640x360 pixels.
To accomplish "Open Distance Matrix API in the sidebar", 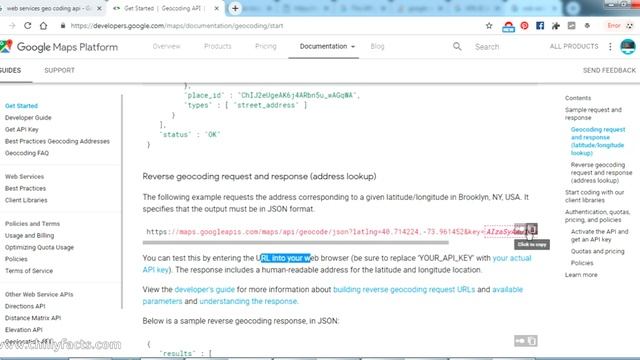I will 33,318.
